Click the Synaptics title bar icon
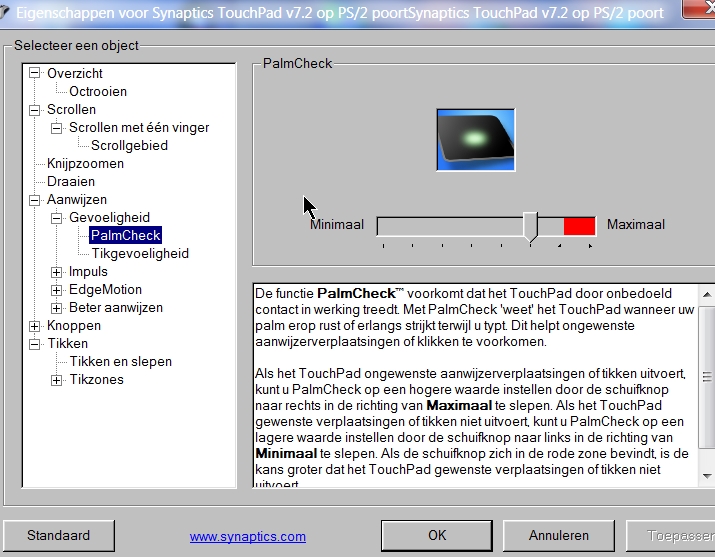The height and width of the screenshot is (557, 715). tap(7, 11)
